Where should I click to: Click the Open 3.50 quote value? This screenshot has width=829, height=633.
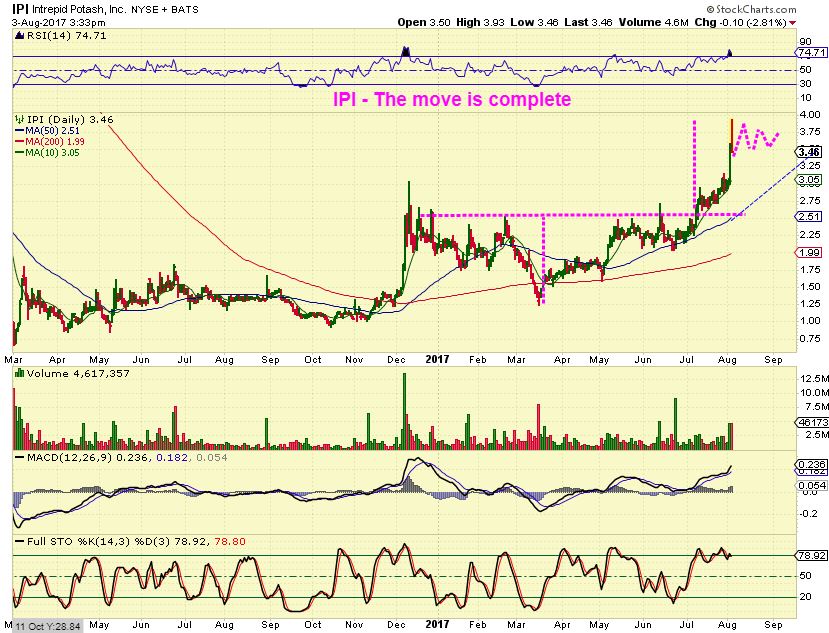(x=424, y=22)
